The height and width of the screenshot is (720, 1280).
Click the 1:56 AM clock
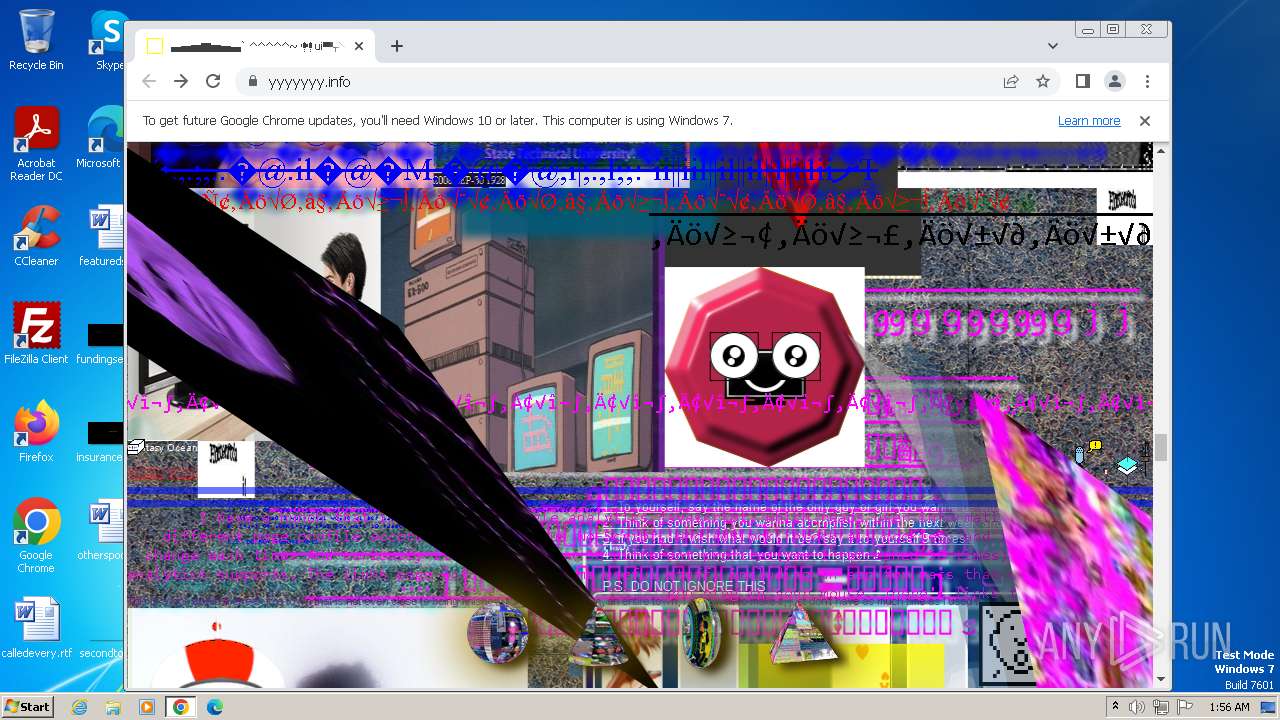pyautogui.click(x=1228, y=707)
